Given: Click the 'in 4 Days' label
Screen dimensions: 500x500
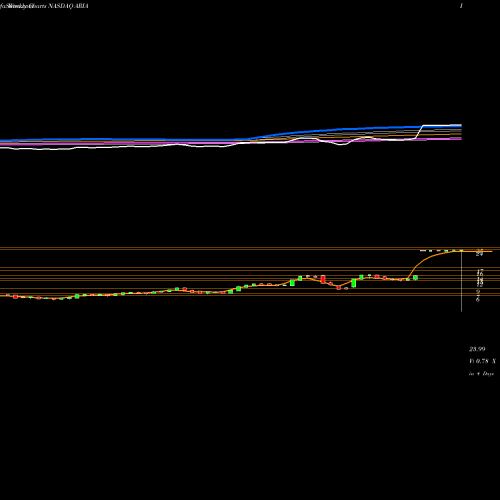Looking at the screenshot, I should tap(481, 374).
